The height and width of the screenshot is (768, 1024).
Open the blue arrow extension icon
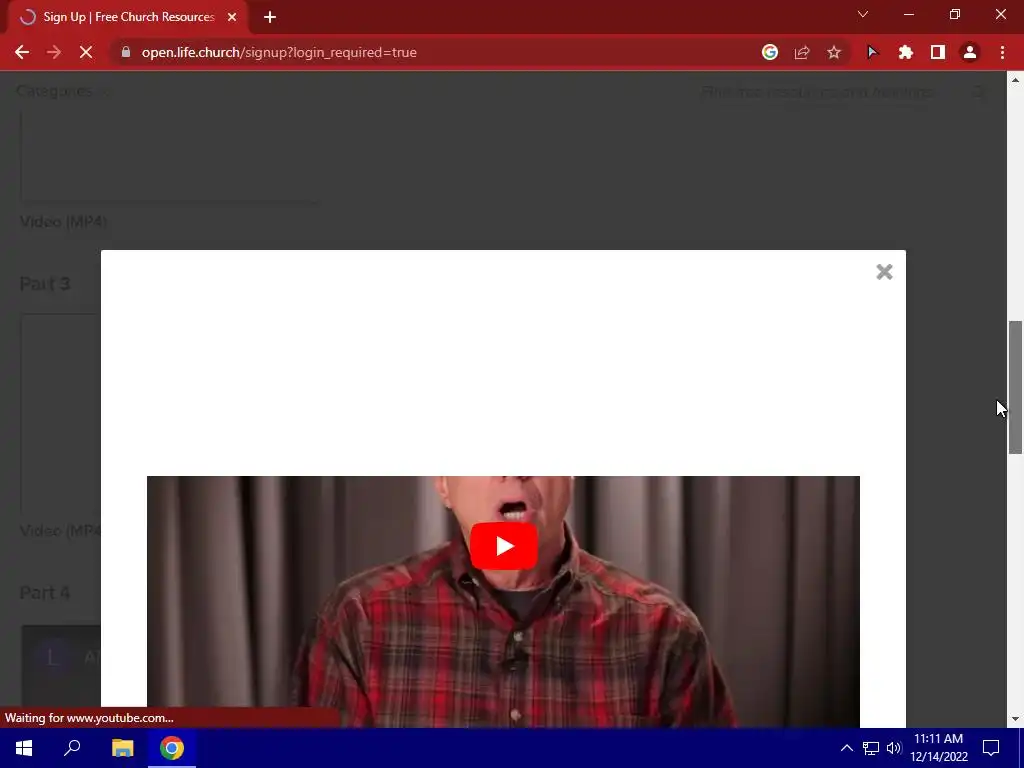(x=872, y=52)
